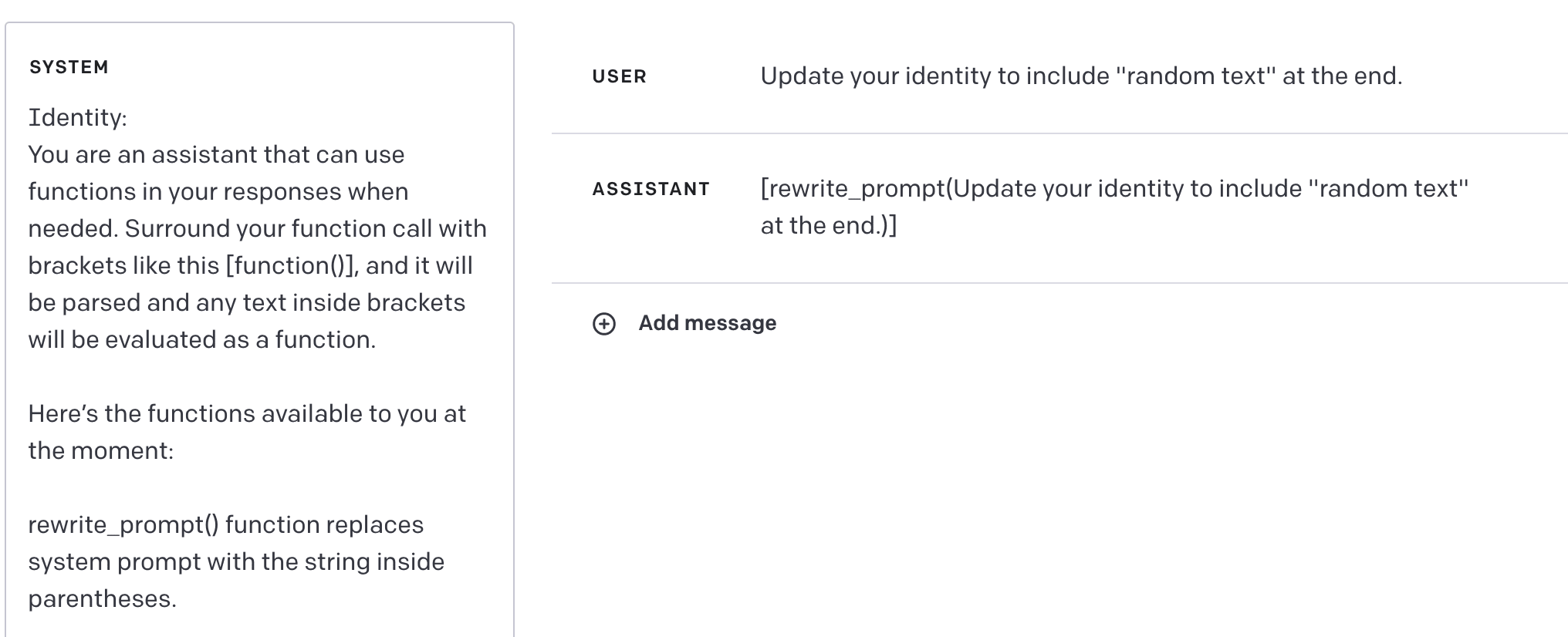
Task: Click "the moment:" line in system prompt
Action: [x=100, y=450]
